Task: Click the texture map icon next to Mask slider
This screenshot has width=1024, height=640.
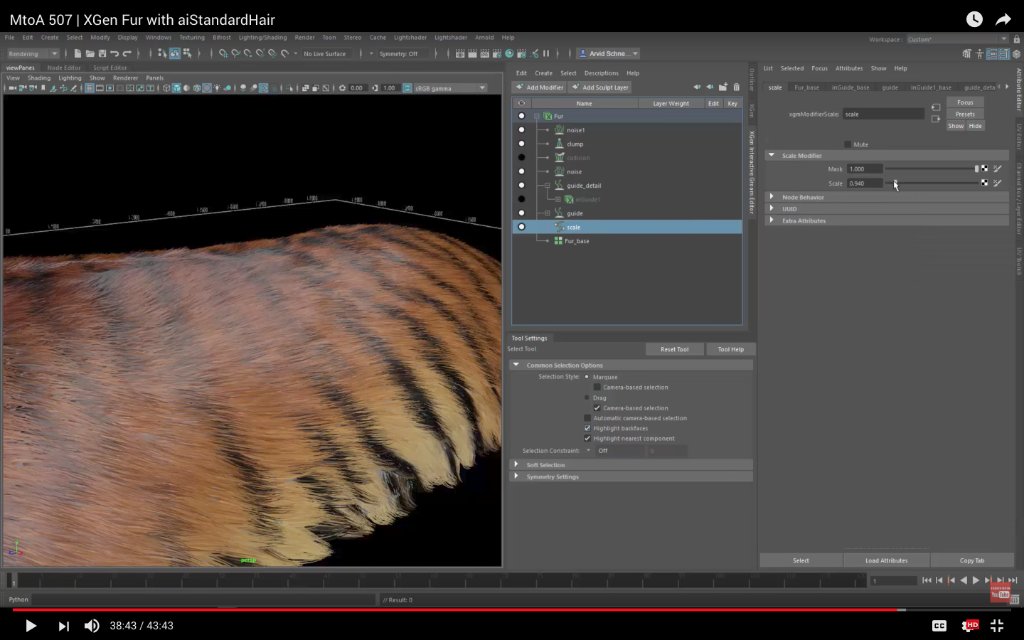Action: coord(984,168)
